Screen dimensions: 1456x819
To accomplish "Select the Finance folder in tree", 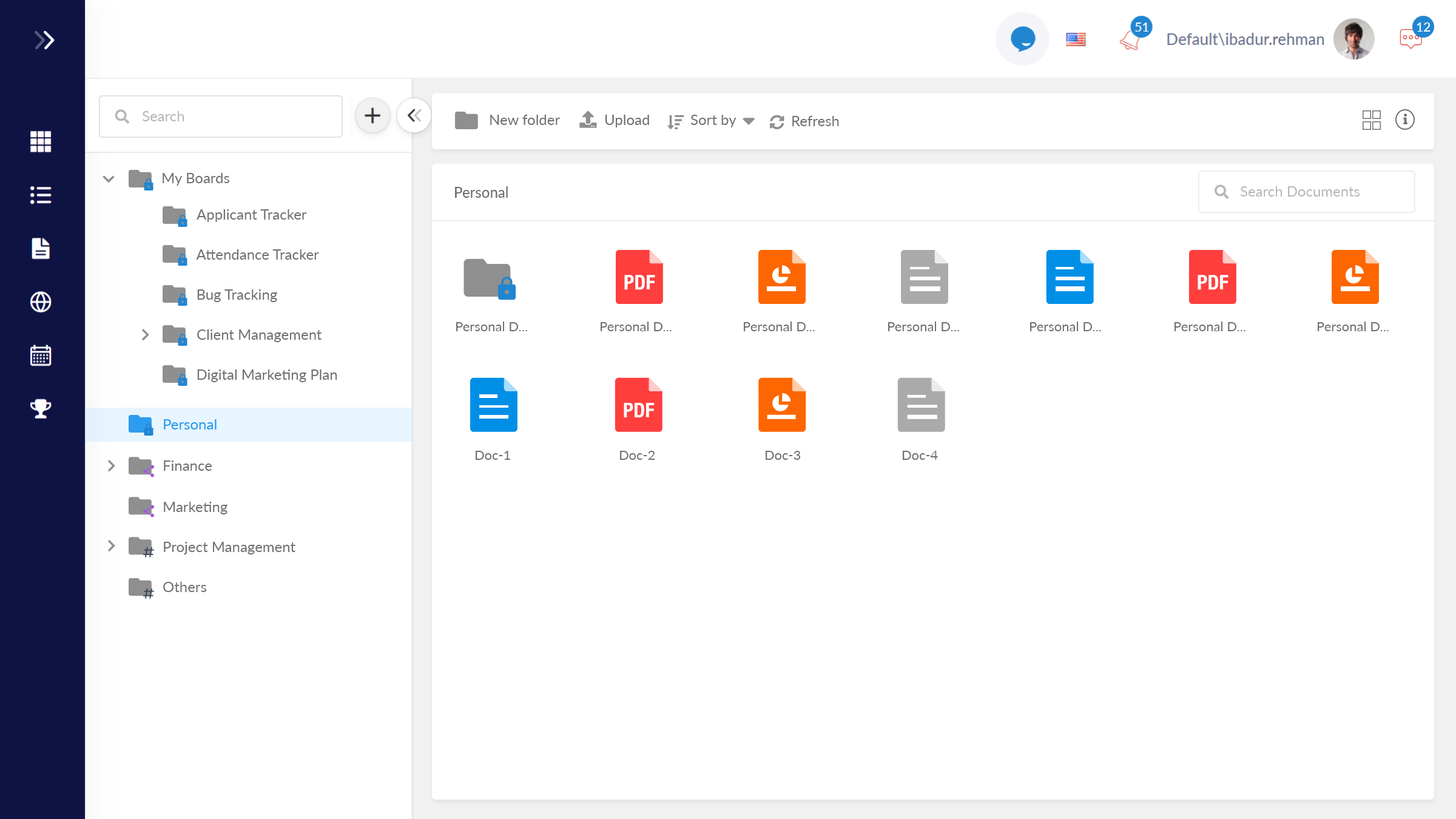I will (187, 466).
